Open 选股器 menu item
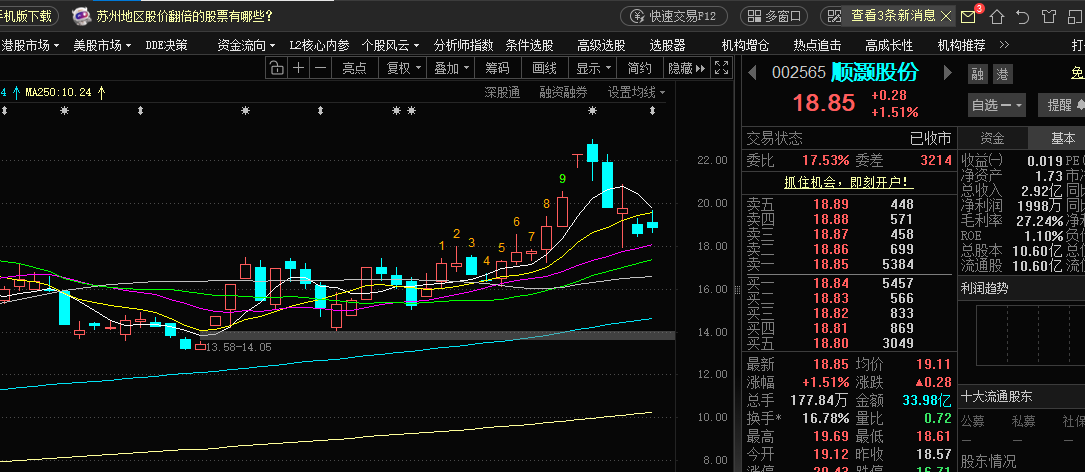The image size is (1085, 472). [x=667, y=46]
